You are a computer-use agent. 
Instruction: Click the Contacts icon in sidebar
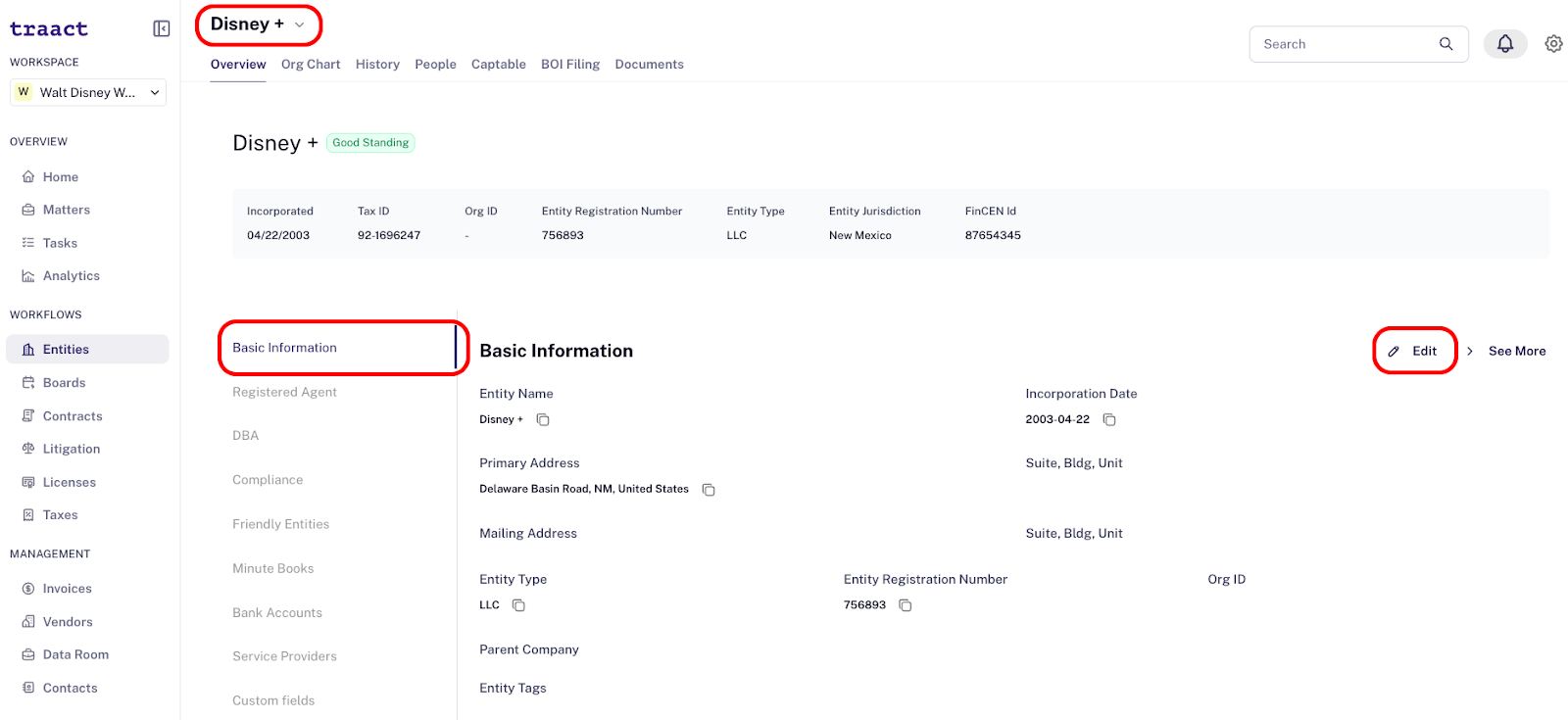pos(28,689)
